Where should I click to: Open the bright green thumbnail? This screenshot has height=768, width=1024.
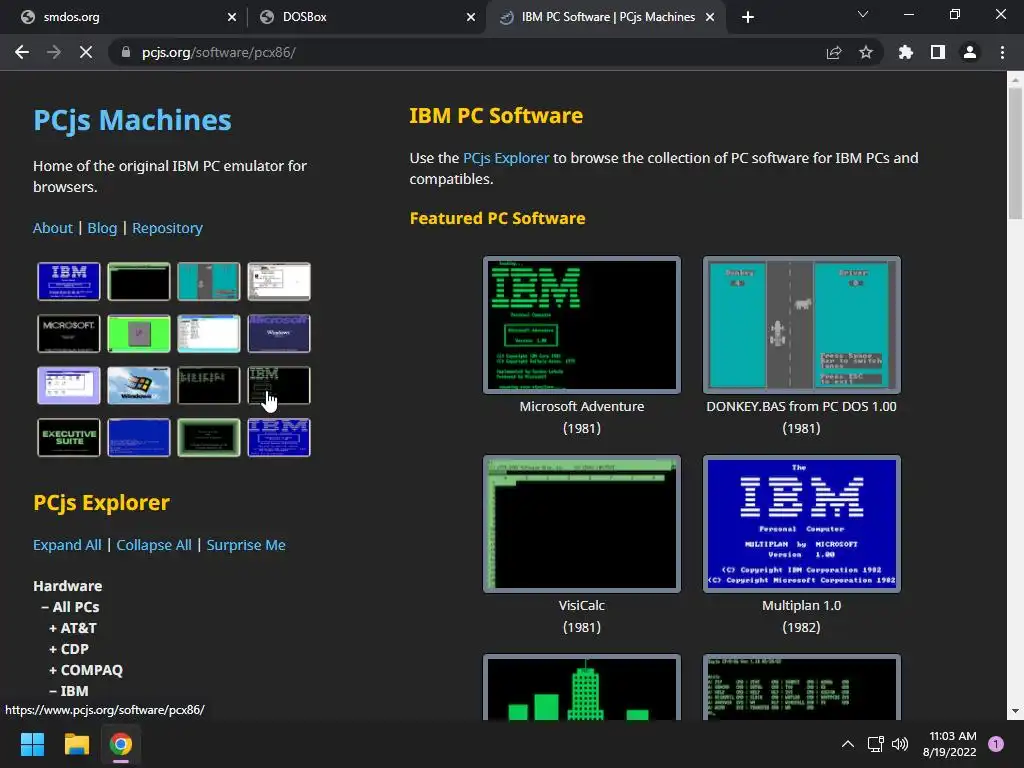coord(138,333)
